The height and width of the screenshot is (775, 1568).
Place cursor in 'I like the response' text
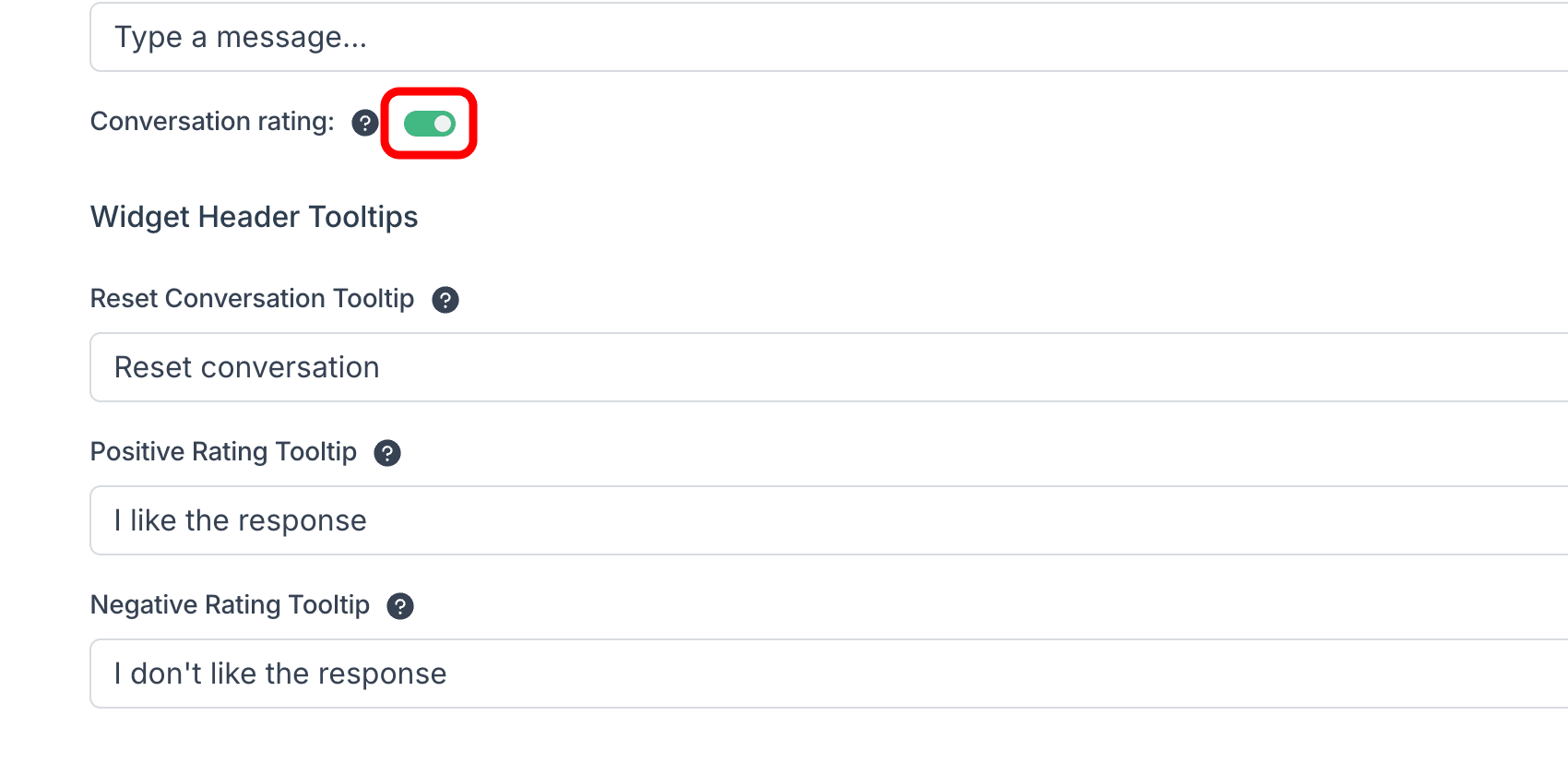click(x=240, y=521)
